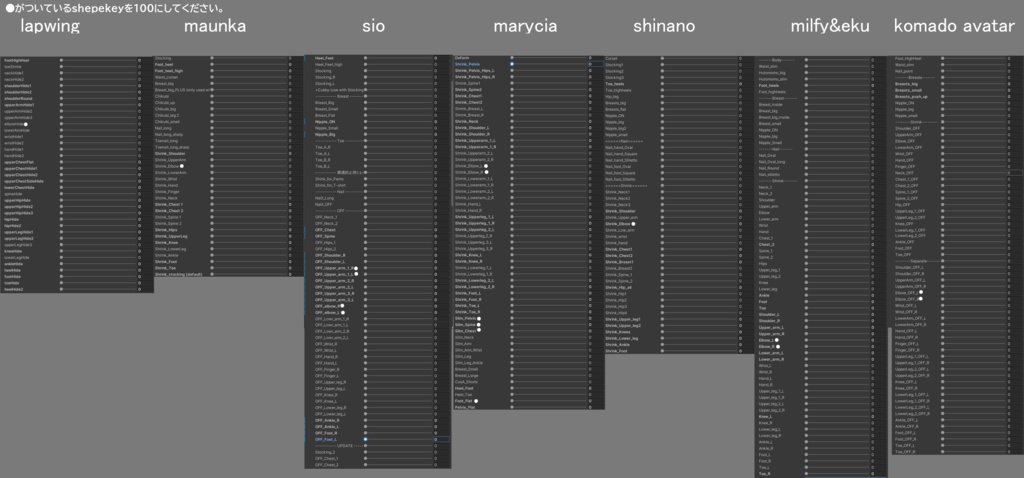
Task: Click the footHighHeel slider in lapwing list
Action: [99, 60]
